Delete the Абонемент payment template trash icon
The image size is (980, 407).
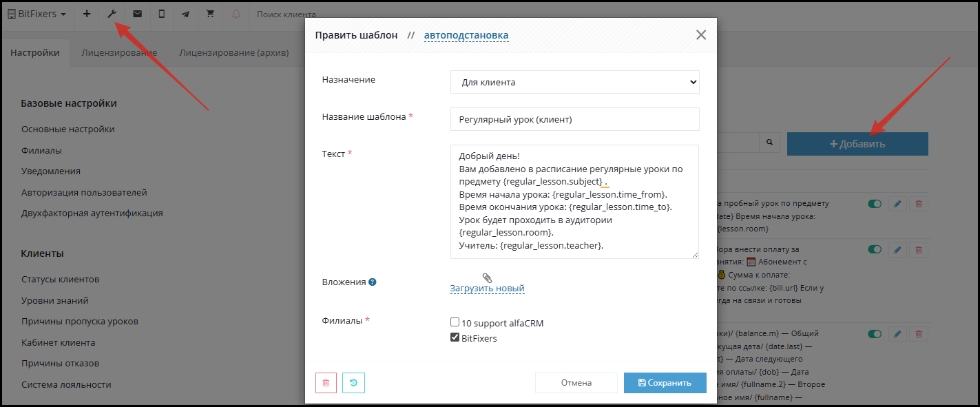coord(919,249)
